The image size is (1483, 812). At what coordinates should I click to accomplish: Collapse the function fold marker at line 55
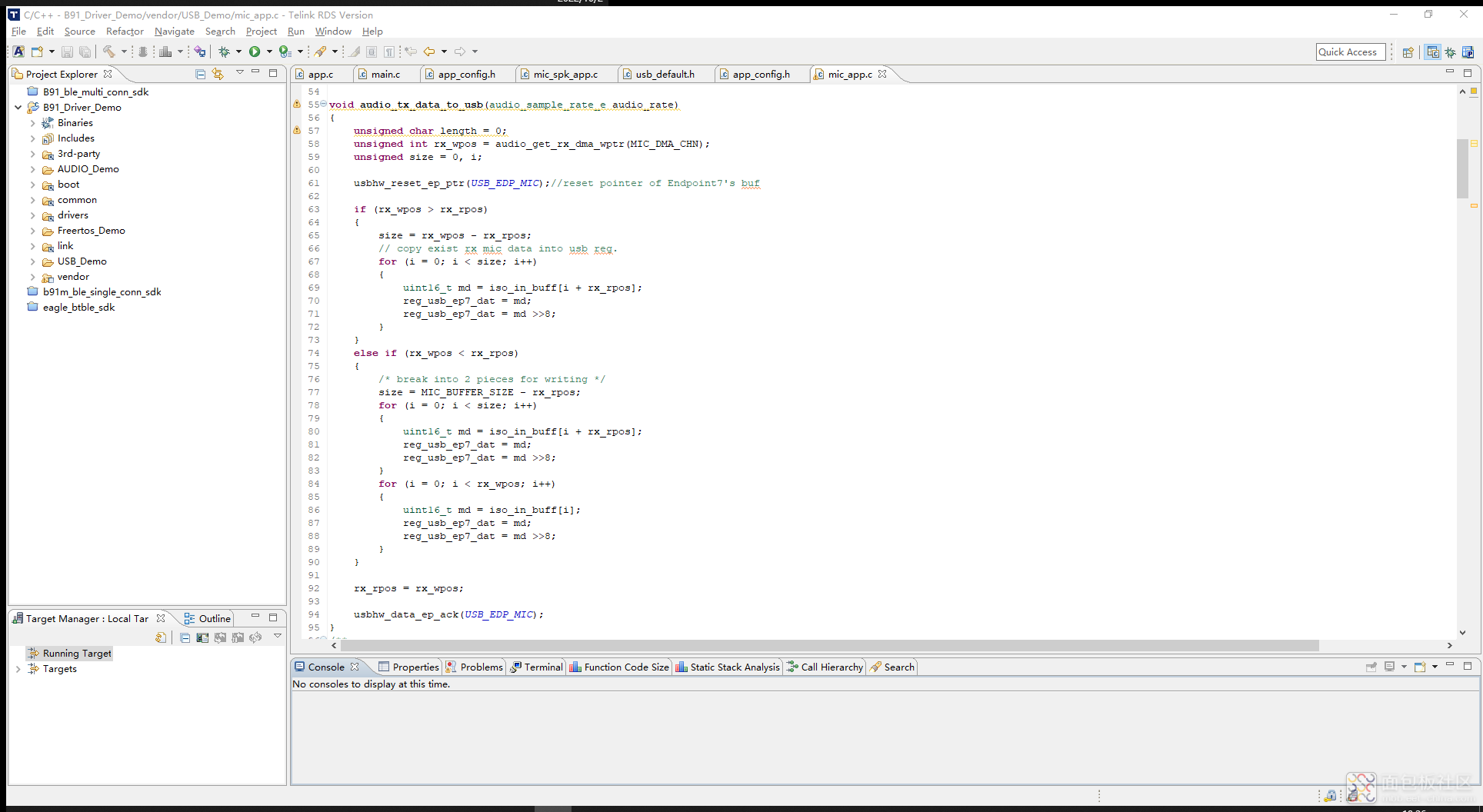point(323,104)
